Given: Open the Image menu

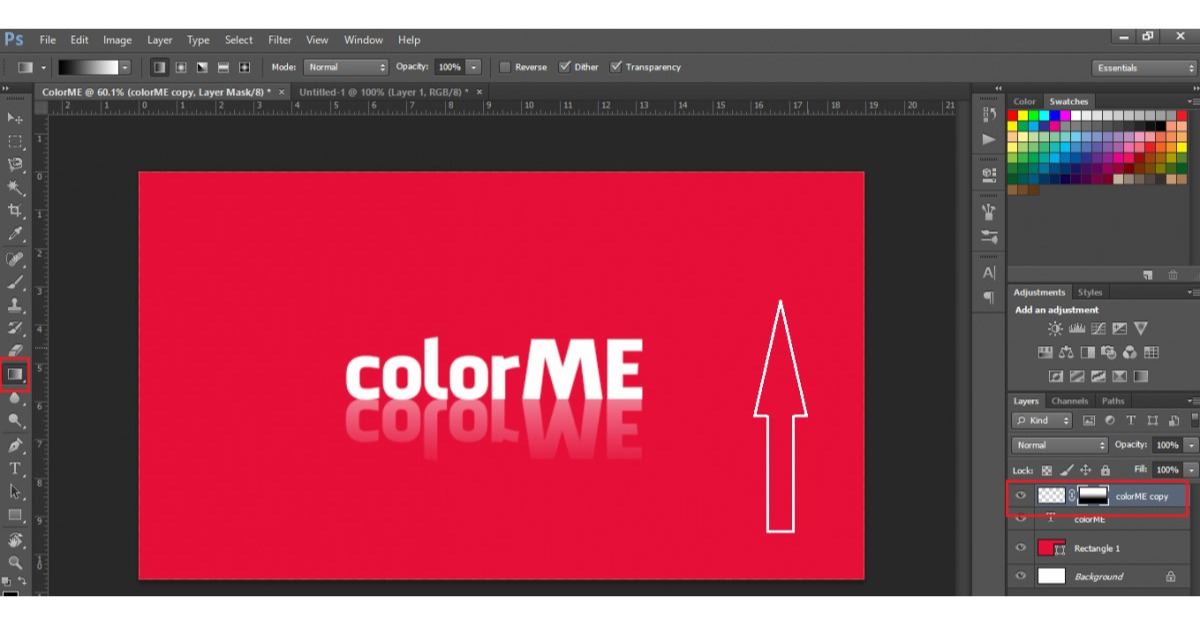Looking at the screenshot, I should point(117,40).
